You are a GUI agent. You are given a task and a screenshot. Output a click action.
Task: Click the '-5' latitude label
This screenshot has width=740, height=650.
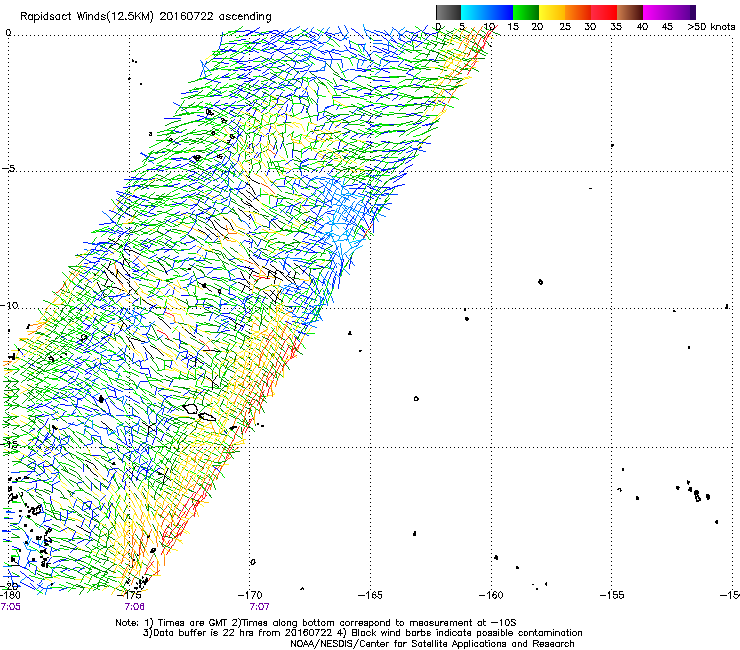click(x=9, y=169)
